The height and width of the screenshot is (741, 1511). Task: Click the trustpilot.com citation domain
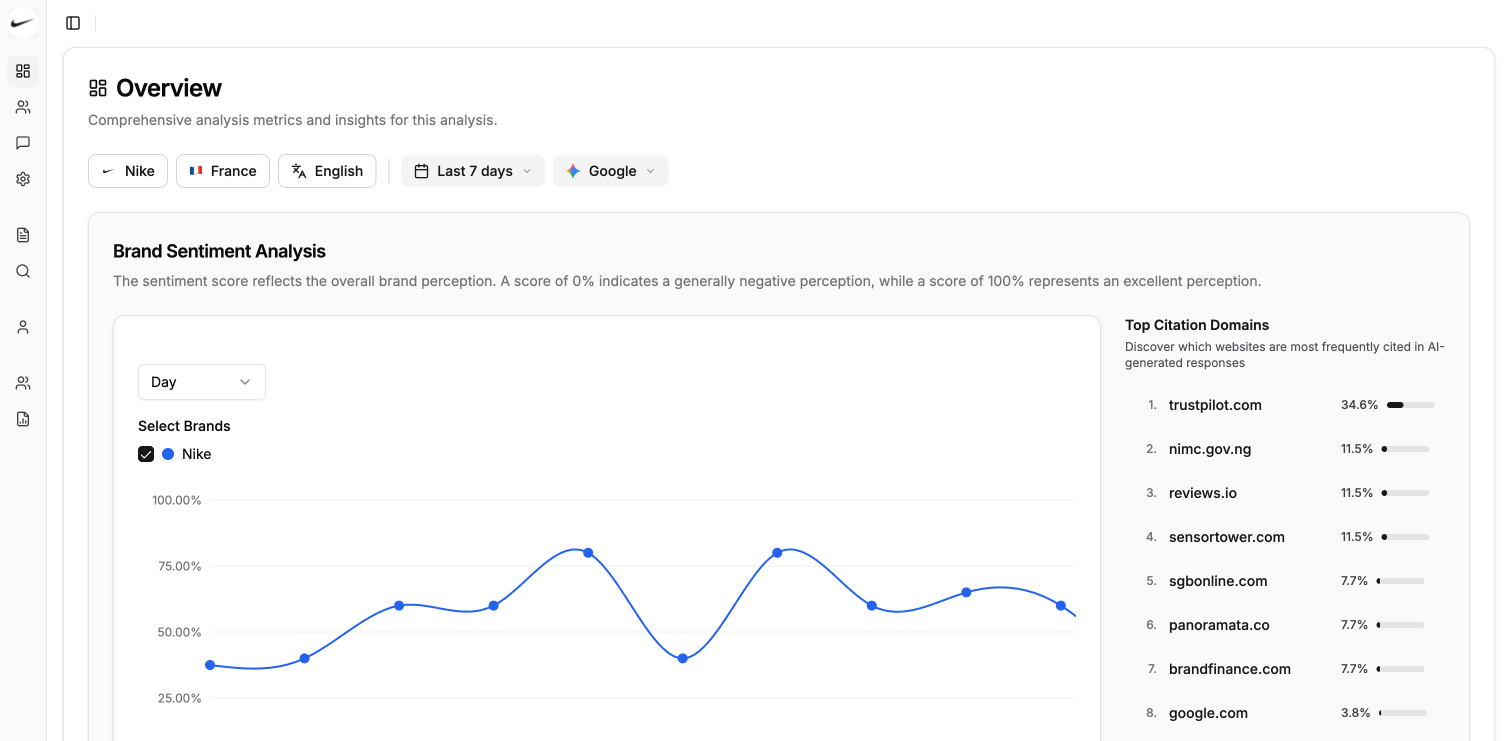[1215, 405]
